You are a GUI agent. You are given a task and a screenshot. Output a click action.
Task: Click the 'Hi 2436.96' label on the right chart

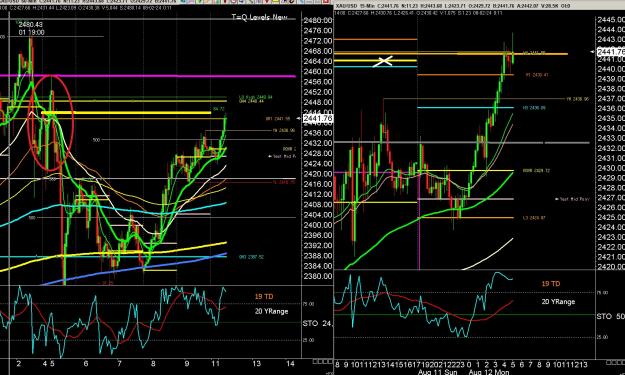[x=578, y=99]
